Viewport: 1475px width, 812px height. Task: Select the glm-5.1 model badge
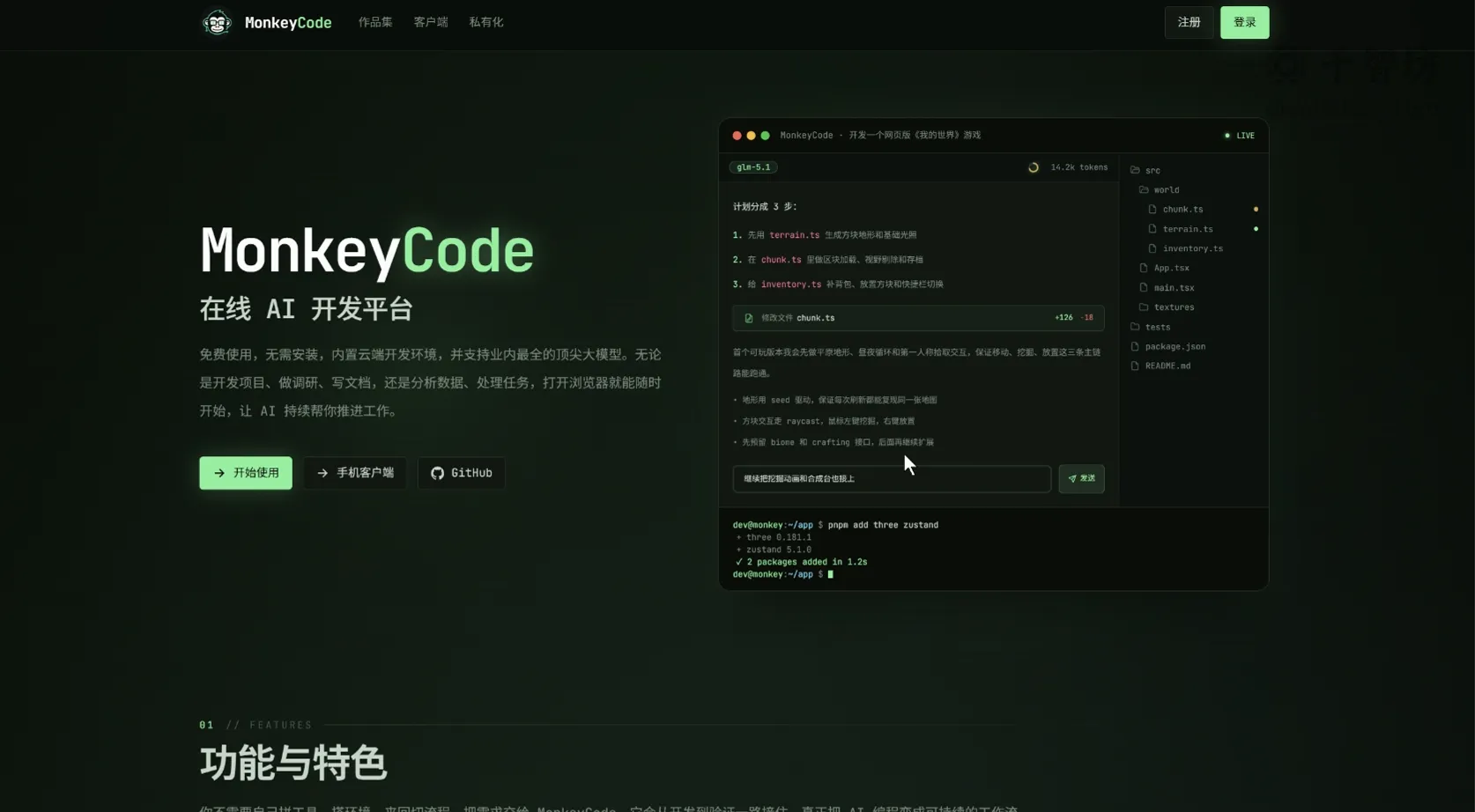753,167
